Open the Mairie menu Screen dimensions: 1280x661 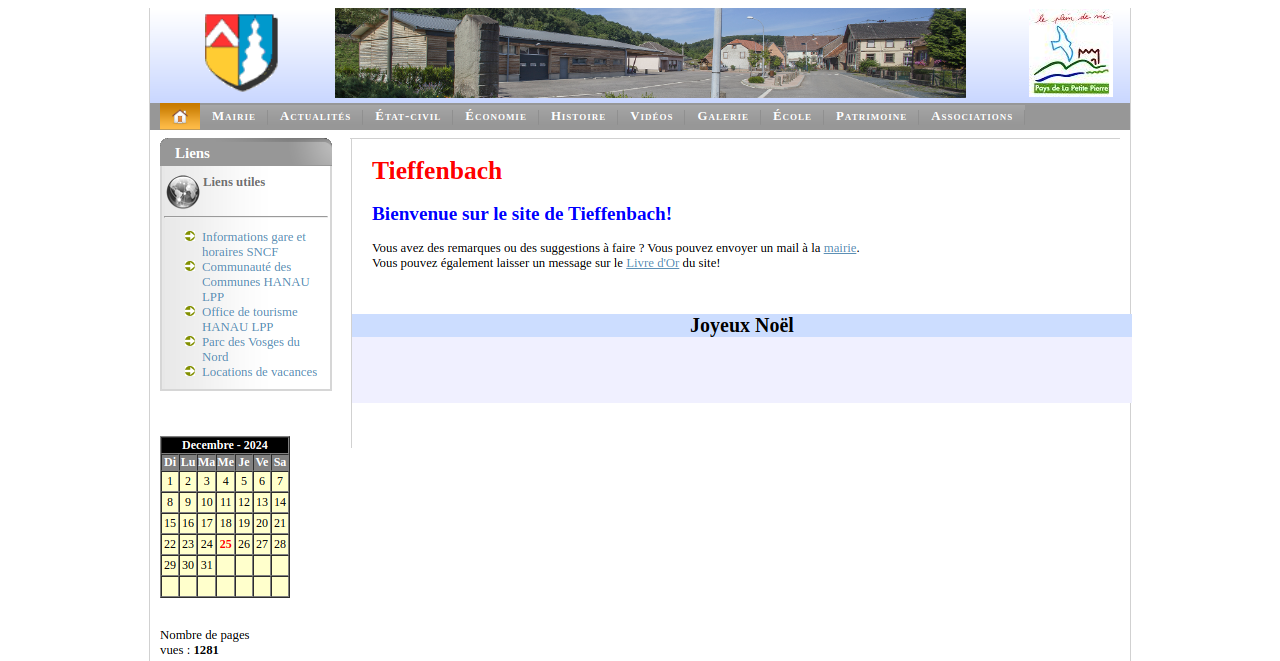pos(234,116)
